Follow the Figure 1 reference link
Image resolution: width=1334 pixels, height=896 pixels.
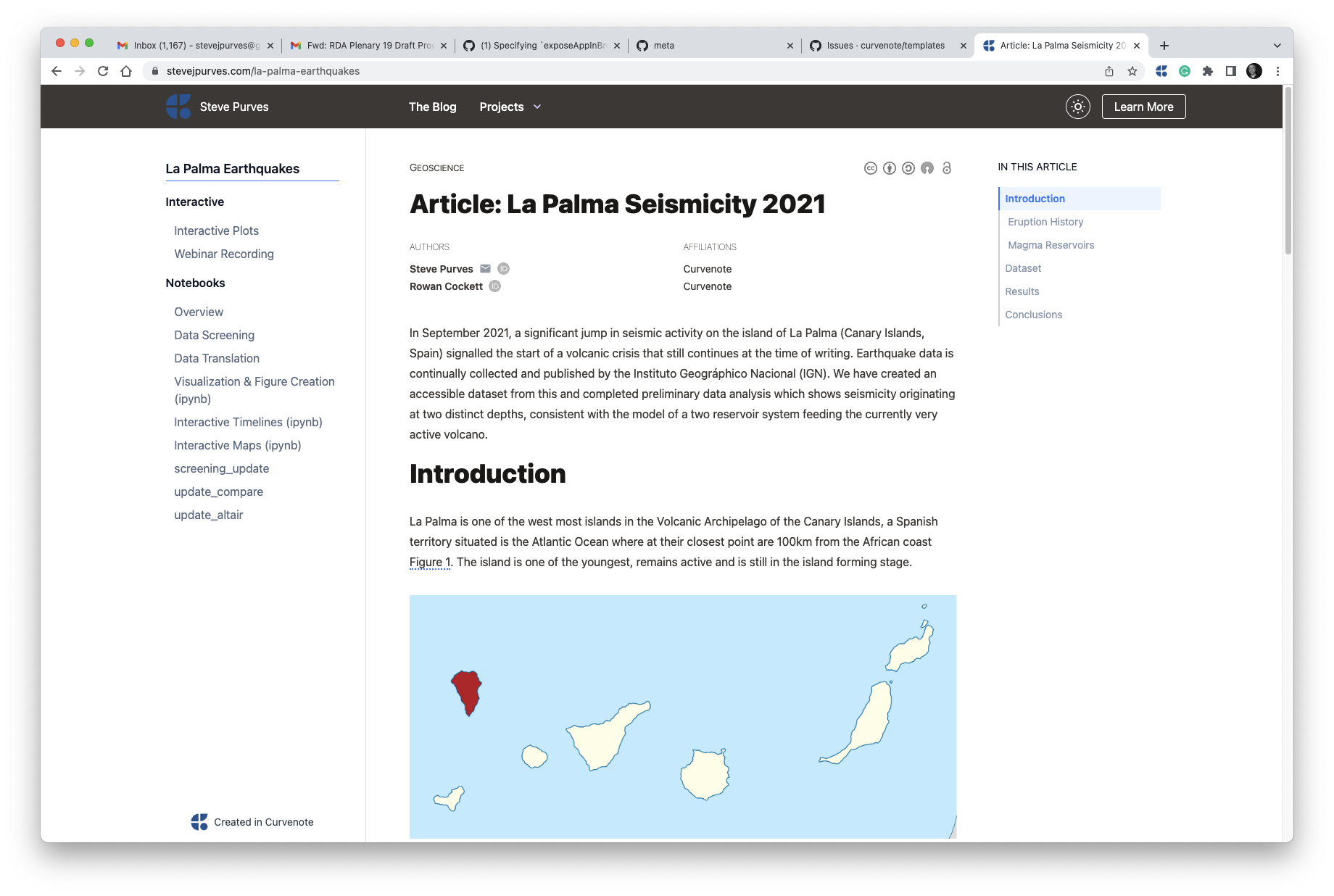click(430, 563)
